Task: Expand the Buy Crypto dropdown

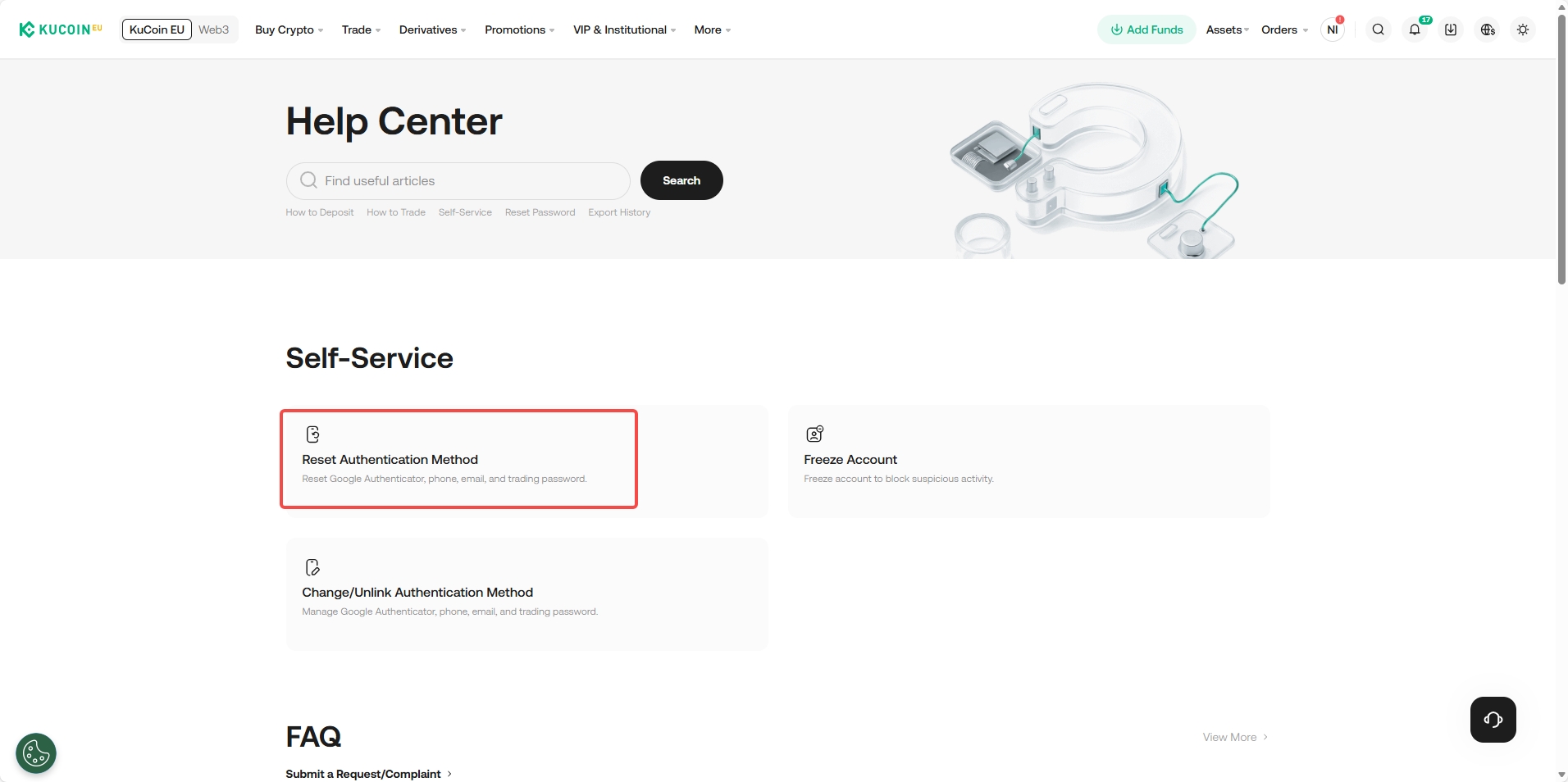Action: point(289,30)
